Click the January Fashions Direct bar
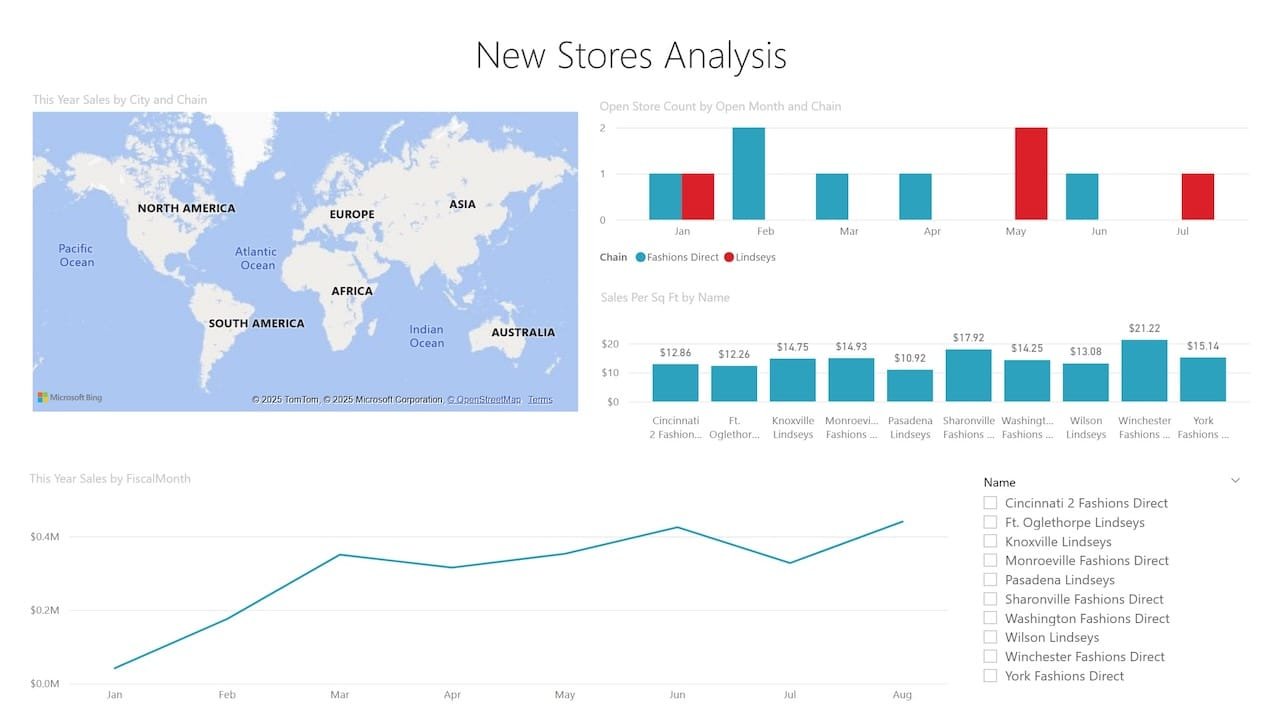This screenshot has height=717, width=1280. pyautogui.click(x=665, y=197)
